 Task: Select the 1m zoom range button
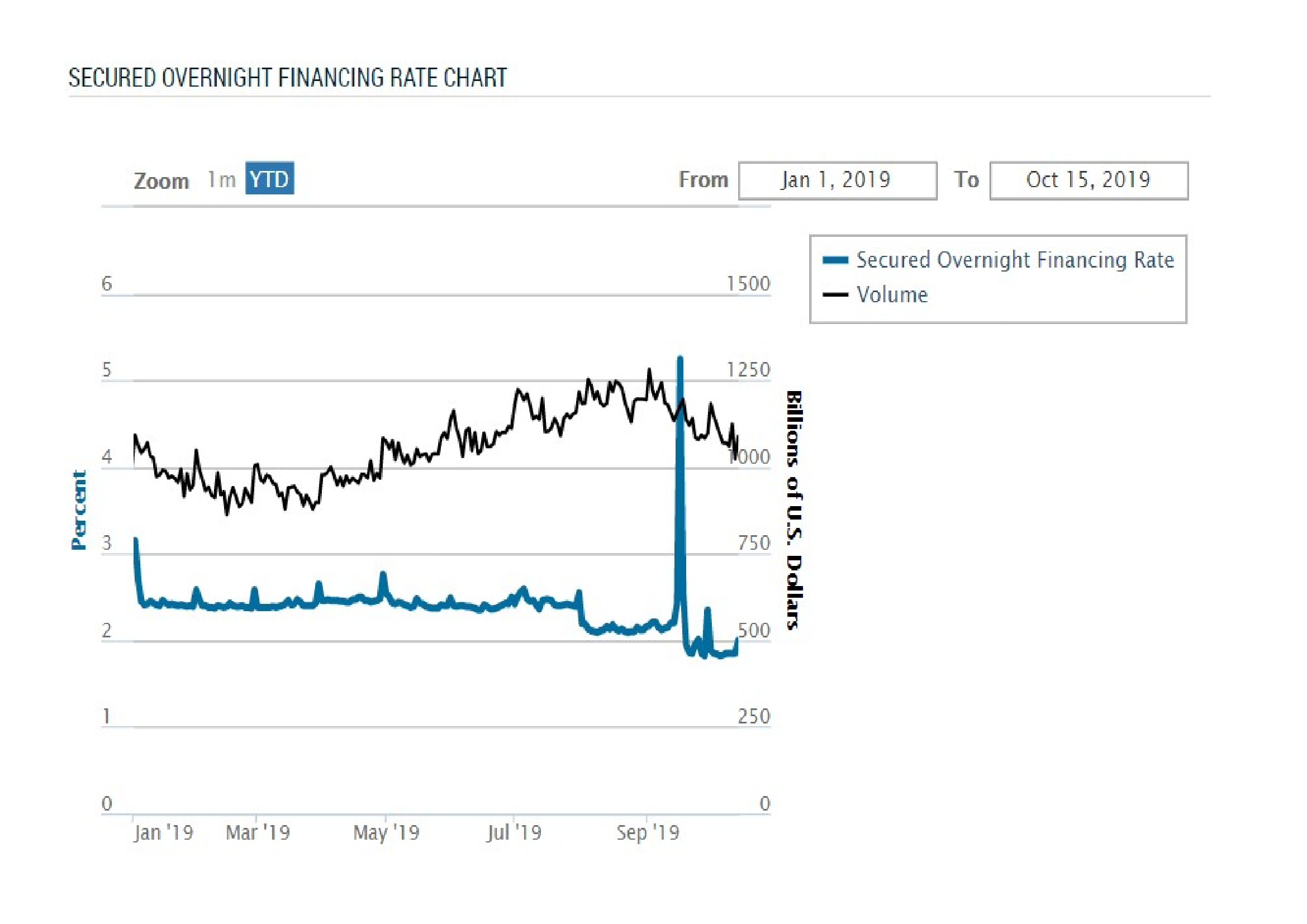click(221, 180)
